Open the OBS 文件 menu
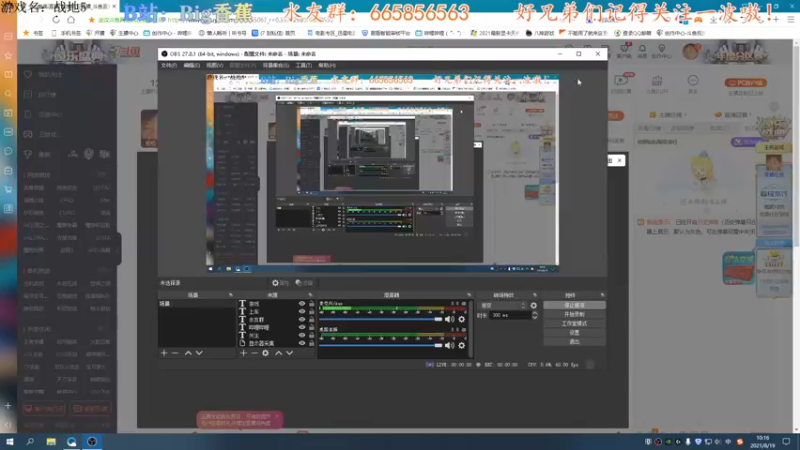This screenshot has width=800, height=450. coord(169,65)
